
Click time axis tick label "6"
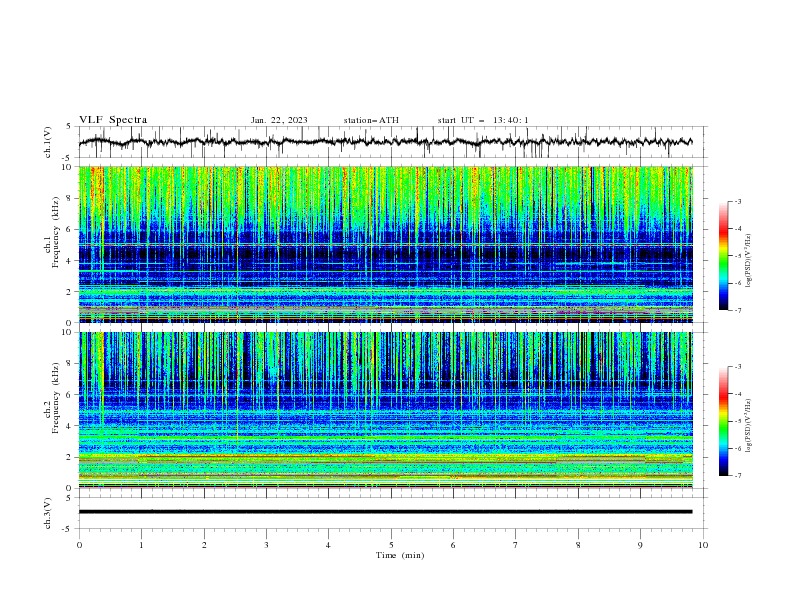click(x=453, y=545)
